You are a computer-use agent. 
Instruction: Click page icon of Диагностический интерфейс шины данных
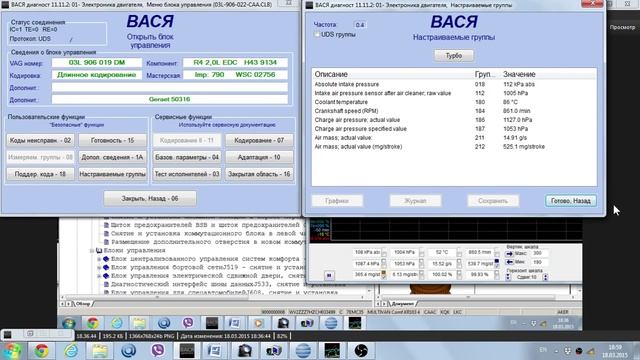tap(106, 284)
